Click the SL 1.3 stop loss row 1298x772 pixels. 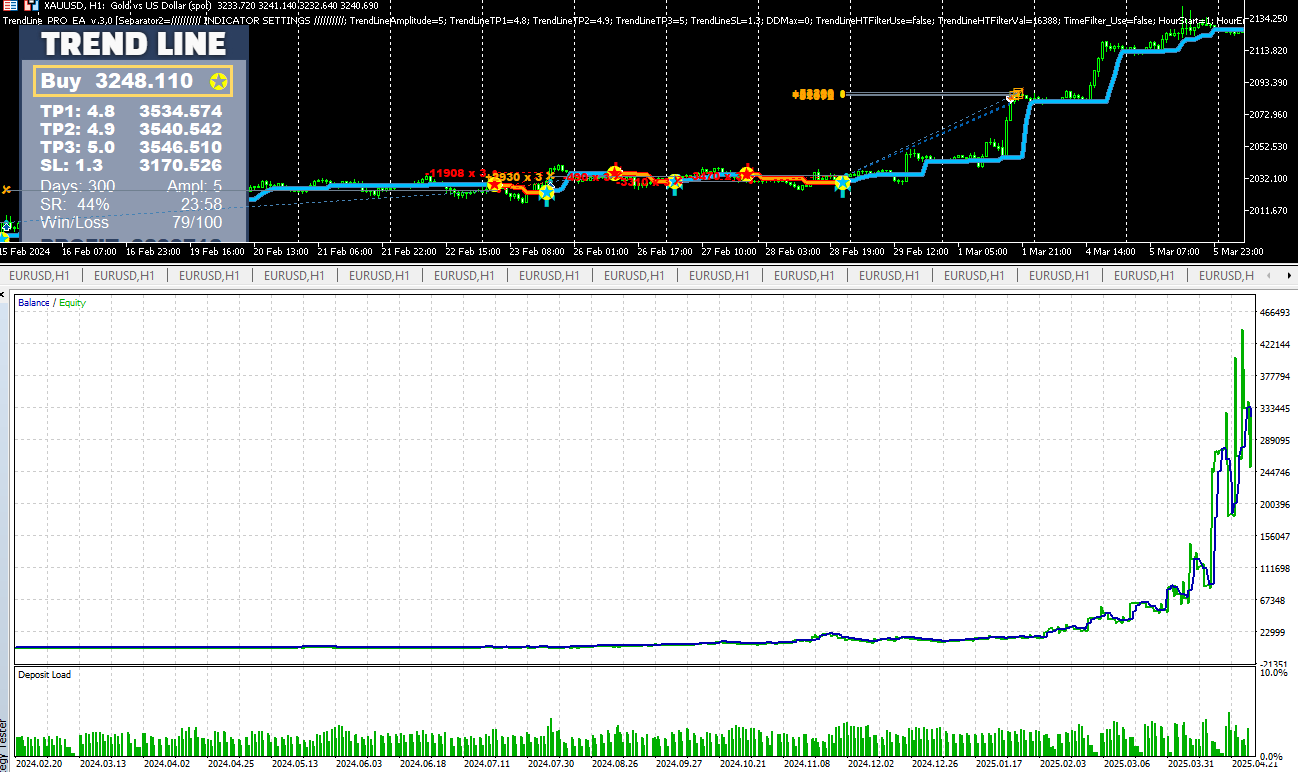131,165
